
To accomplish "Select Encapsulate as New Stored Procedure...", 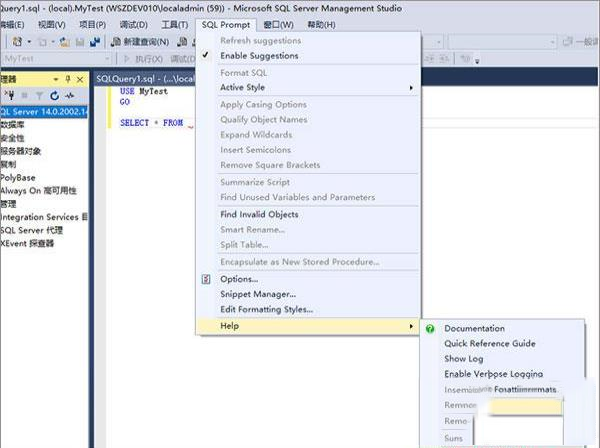I will point(300,262).
